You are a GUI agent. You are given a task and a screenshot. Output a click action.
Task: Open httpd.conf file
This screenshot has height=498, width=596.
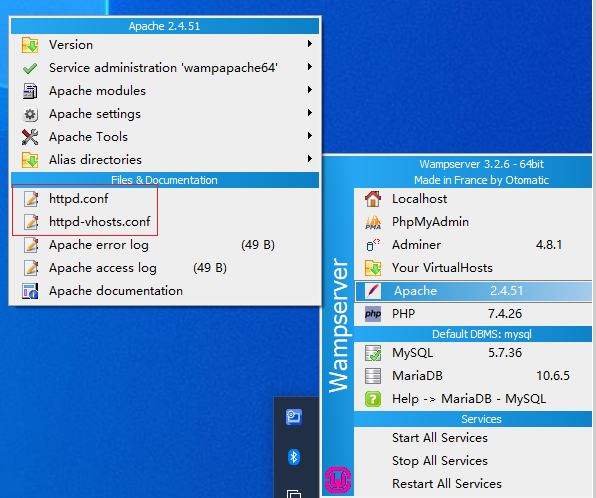pyautogui.click(x=165, y=199)
